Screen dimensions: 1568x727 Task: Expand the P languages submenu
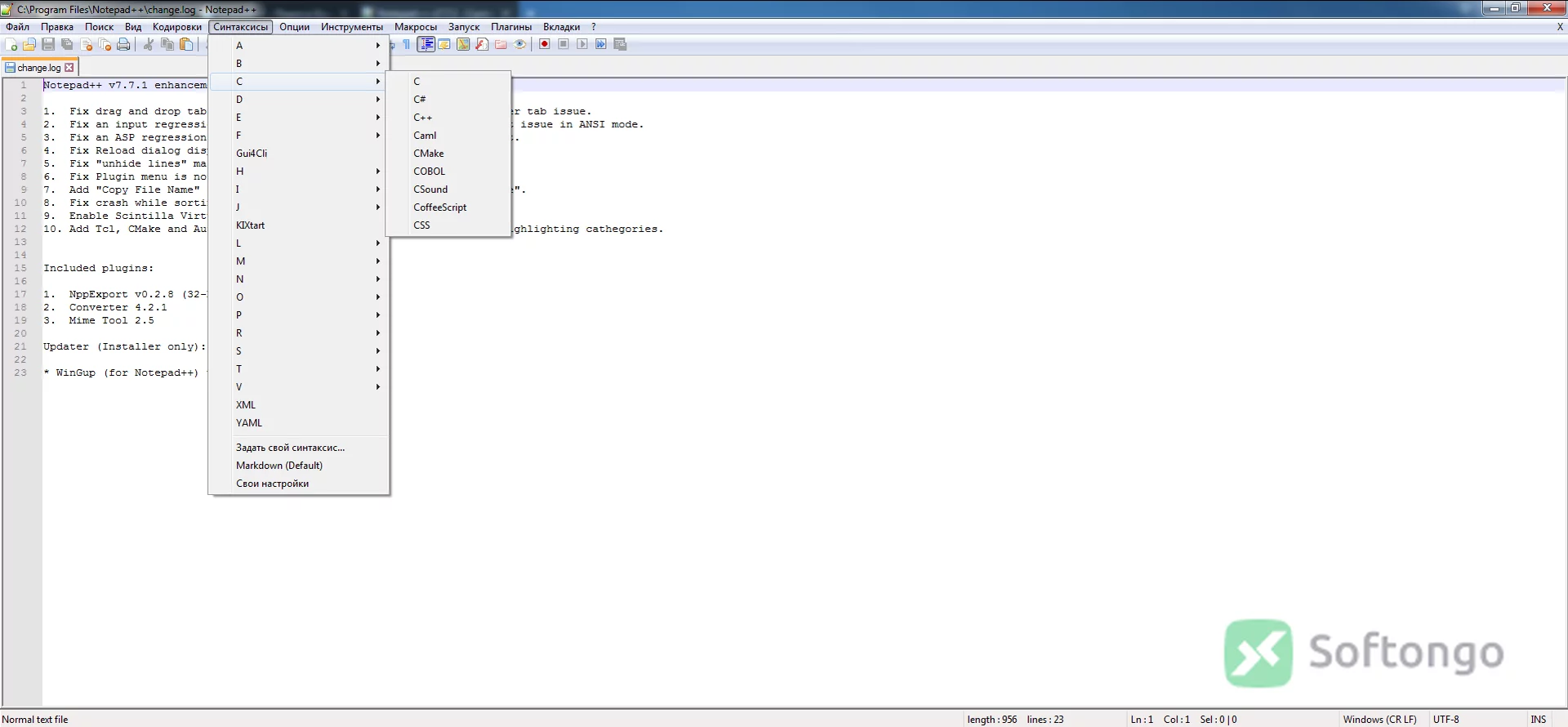point(300,315)
